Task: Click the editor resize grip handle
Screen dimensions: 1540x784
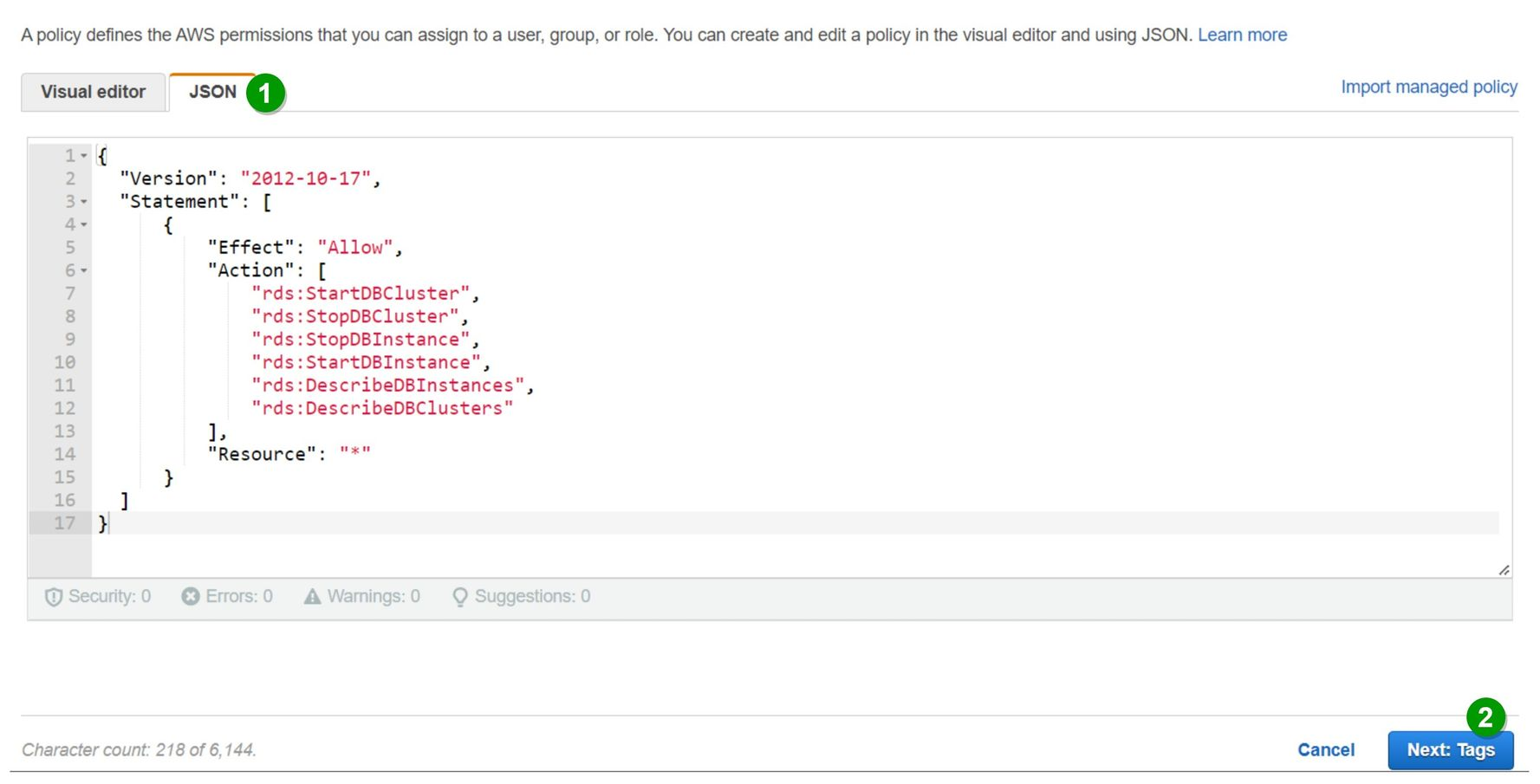Action: coord(1504,570)
